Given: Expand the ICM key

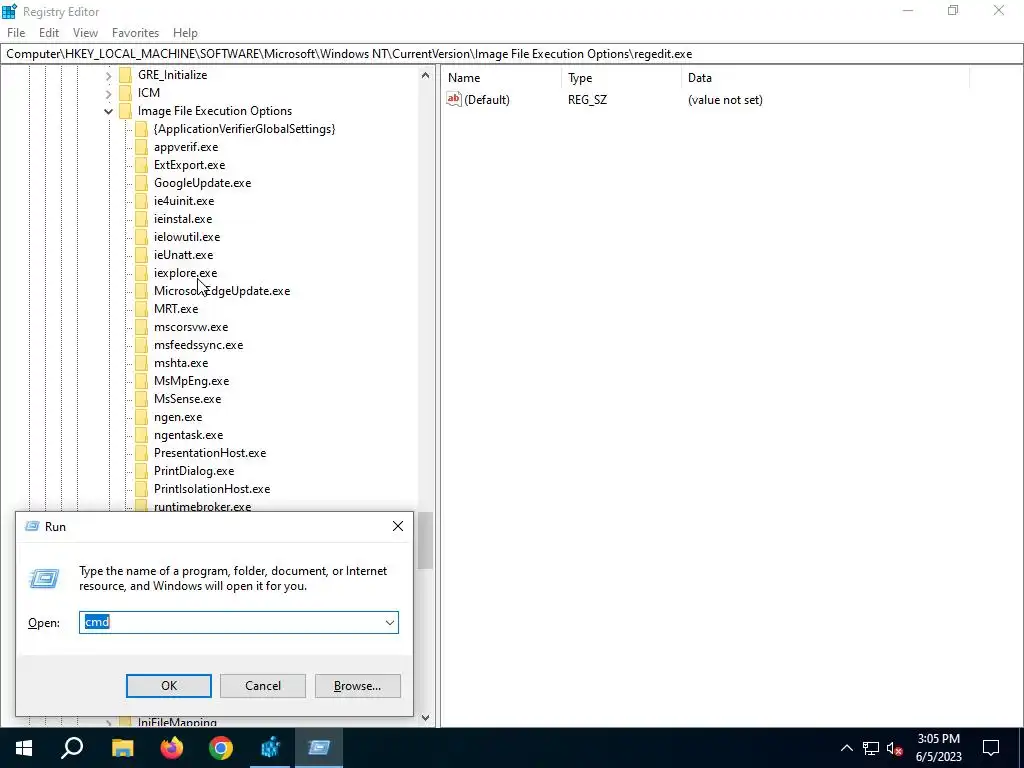Looking at the screenshot, I should [108, 93].
